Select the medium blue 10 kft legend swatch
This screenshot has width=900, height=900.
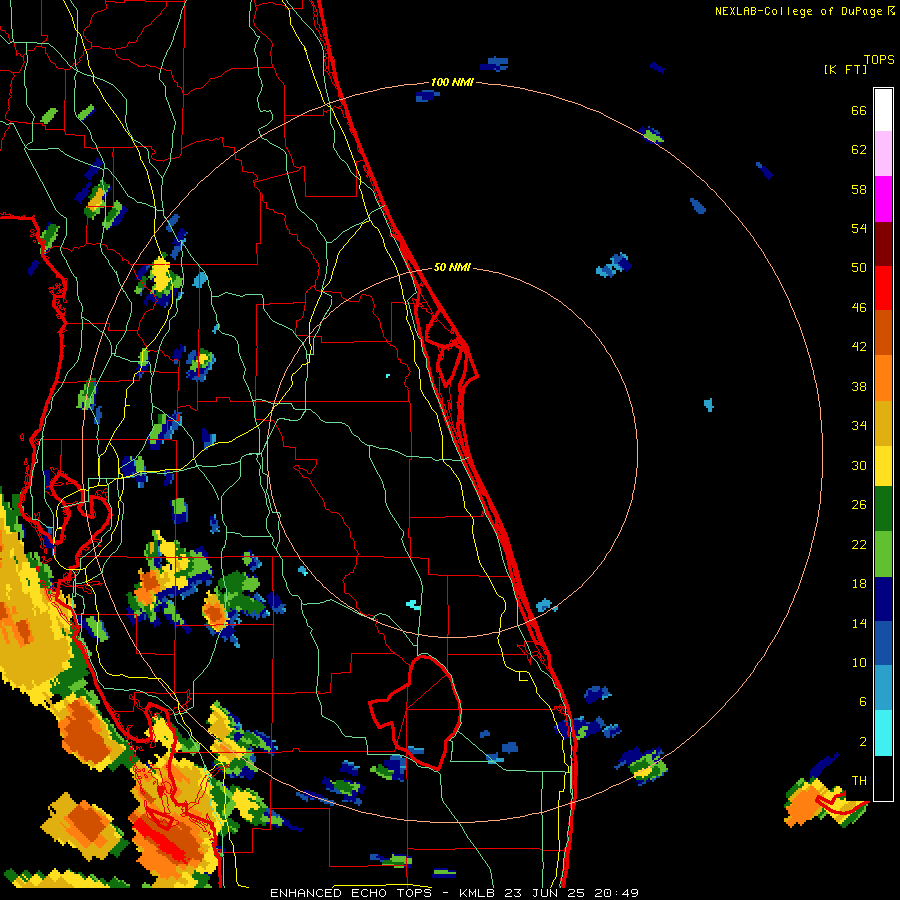click(x=883, y=643)
